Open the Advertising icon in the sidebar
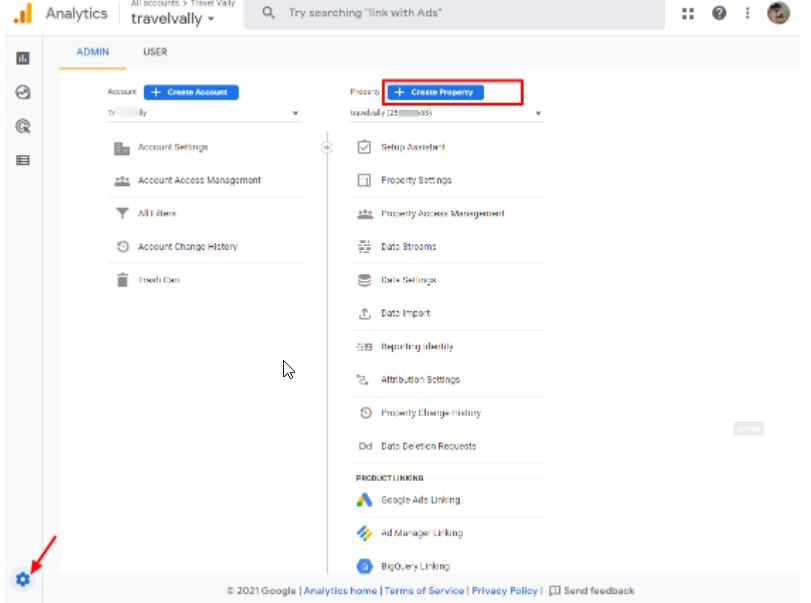811x603 pixels. pyautogui.click(x=22, y=126)
